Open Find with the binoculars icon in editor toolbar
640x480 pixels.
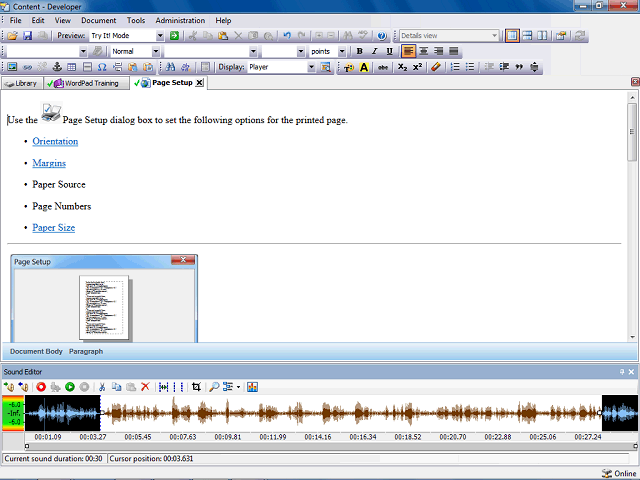[171, 67]
